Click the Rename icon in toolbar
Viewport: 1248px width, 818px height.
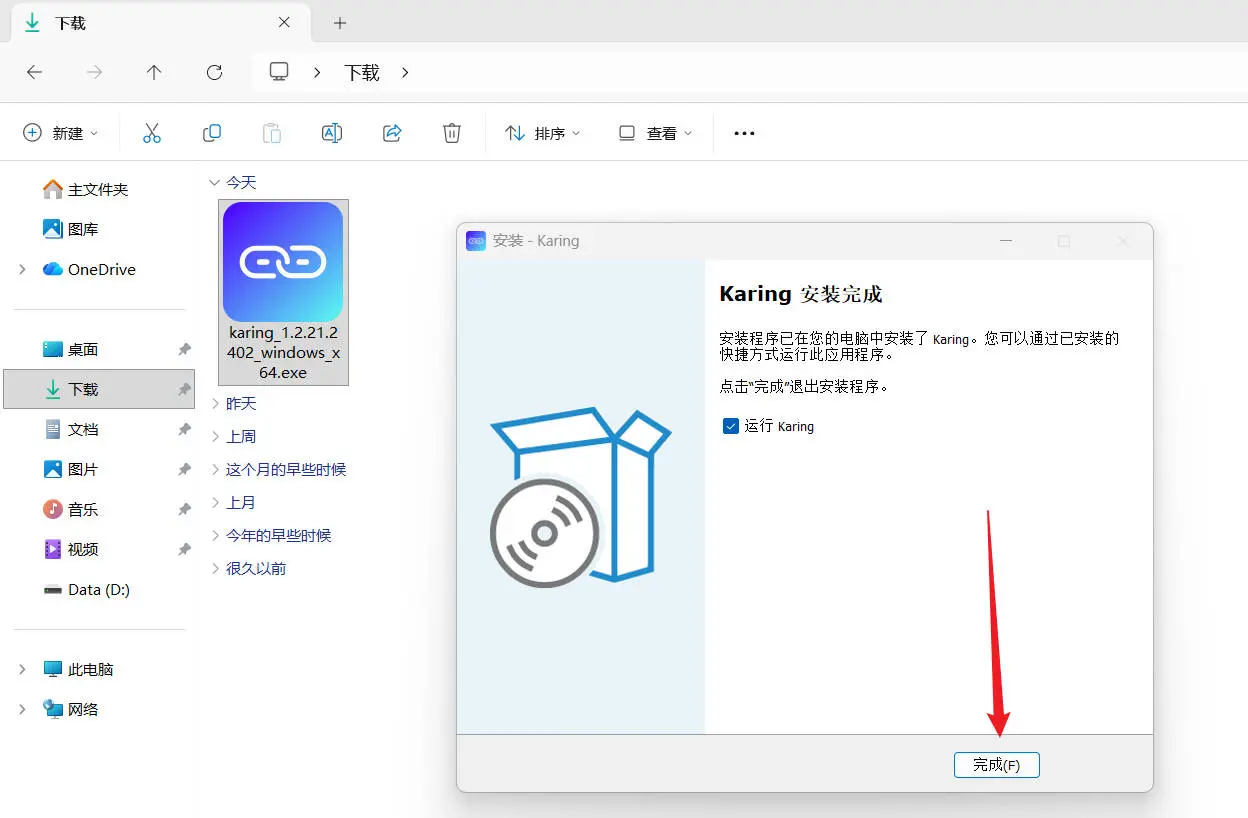332,133
